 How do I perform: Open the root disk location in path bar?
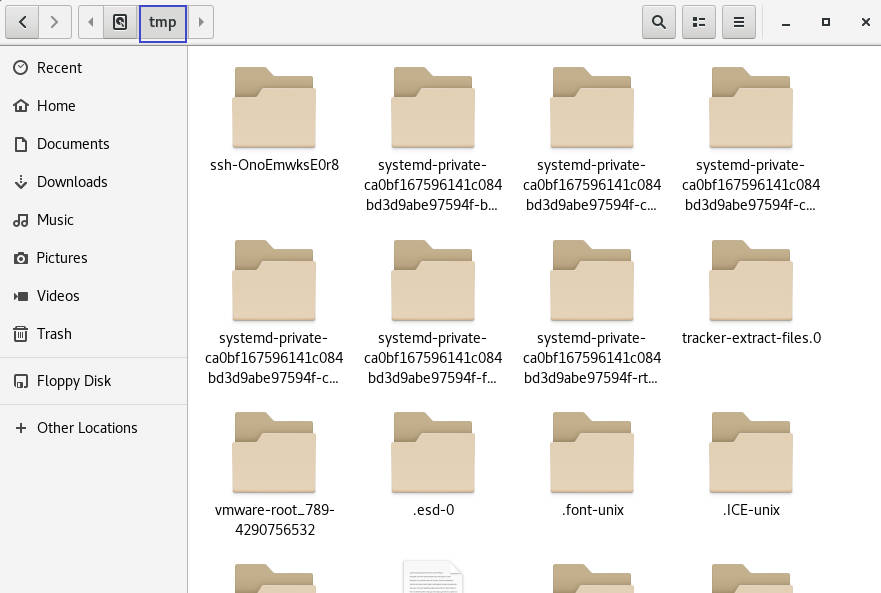pyautogui.click(x=120, y=22)
